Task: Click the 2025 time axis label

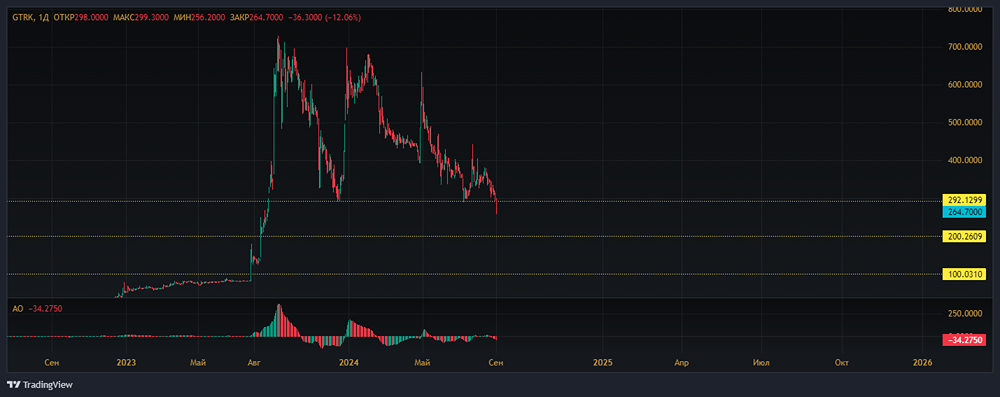Action: [602, 363]
